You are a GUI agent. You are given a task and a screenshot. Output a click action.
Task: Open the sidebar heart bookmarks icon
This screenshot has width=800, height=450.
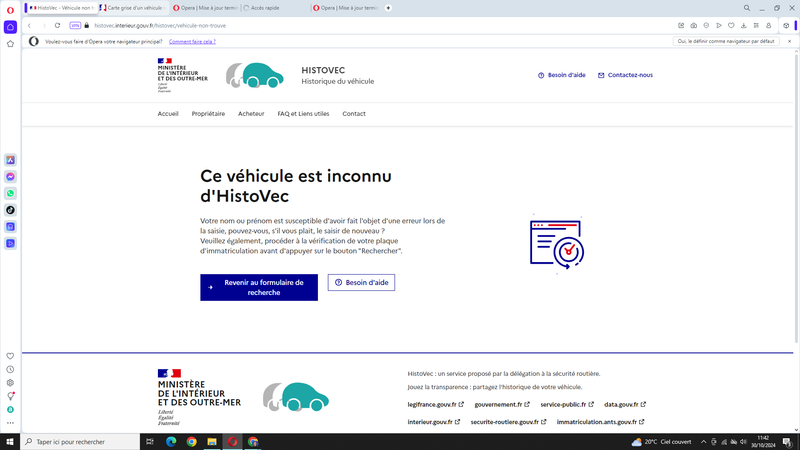[x=10, y=356]
